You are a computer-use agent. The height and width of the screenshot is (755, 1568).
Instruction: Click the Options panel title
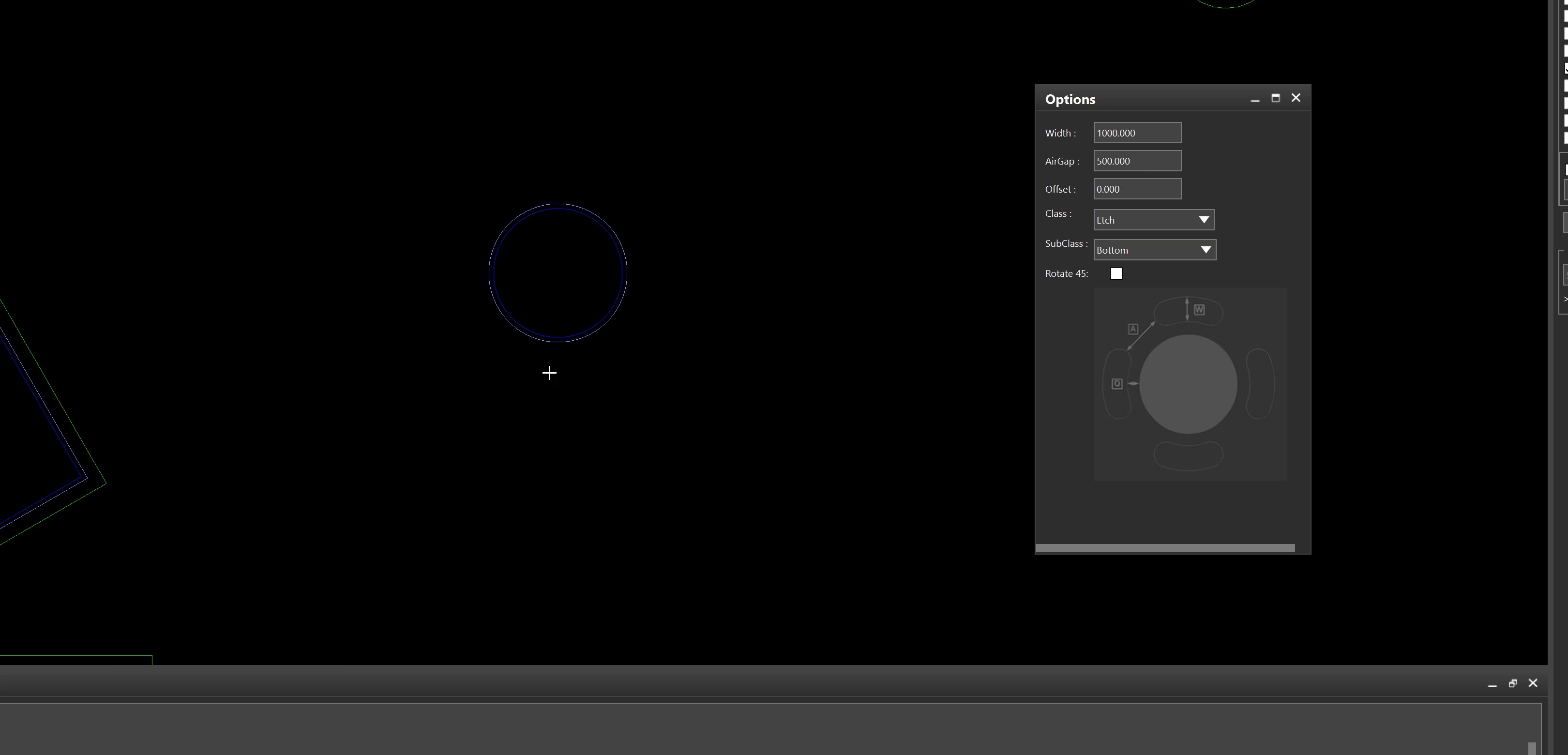point(1070,99)
